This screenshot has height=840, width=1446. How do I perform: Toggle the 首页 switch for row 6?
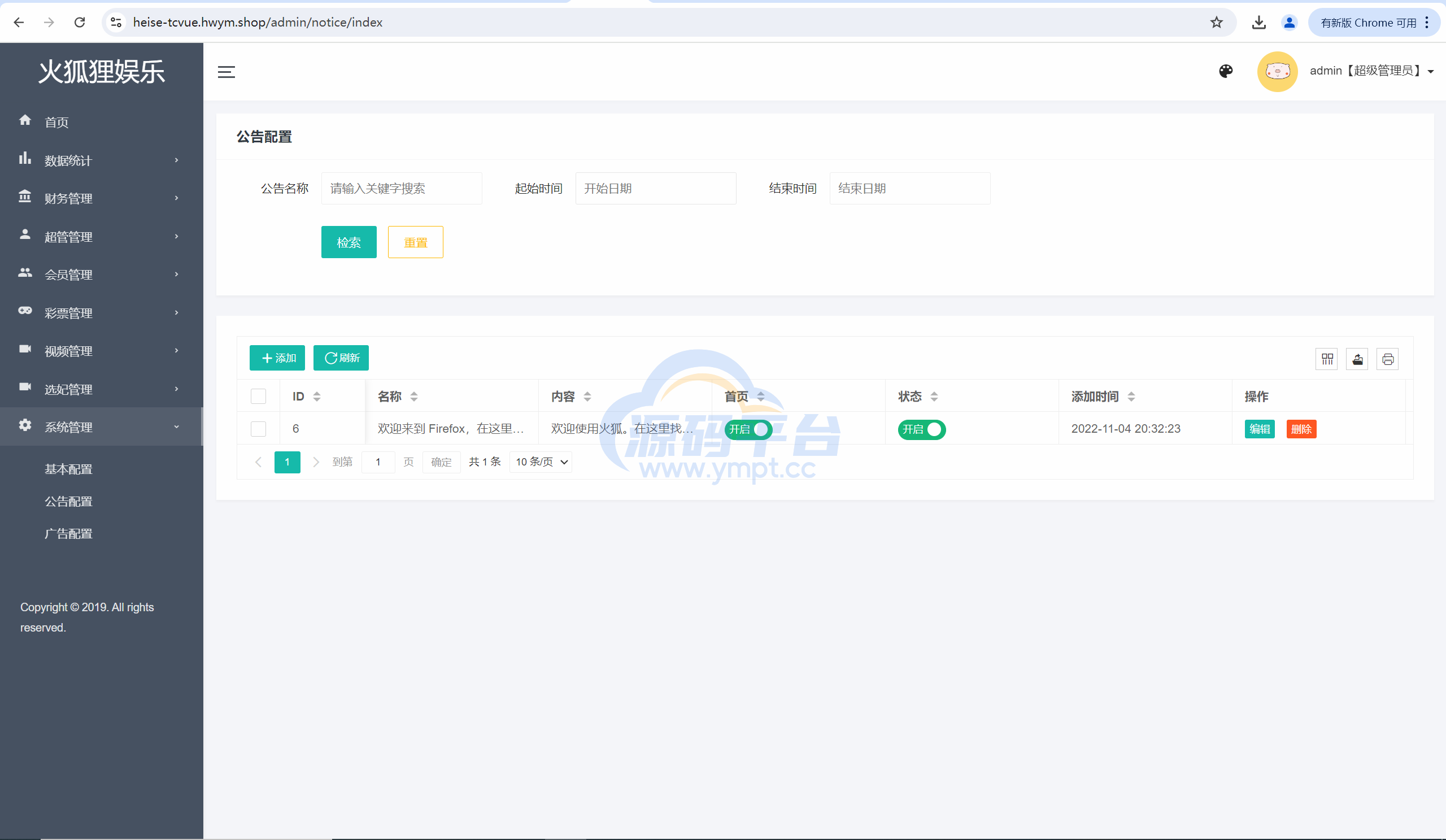click(x=748, y=429)
